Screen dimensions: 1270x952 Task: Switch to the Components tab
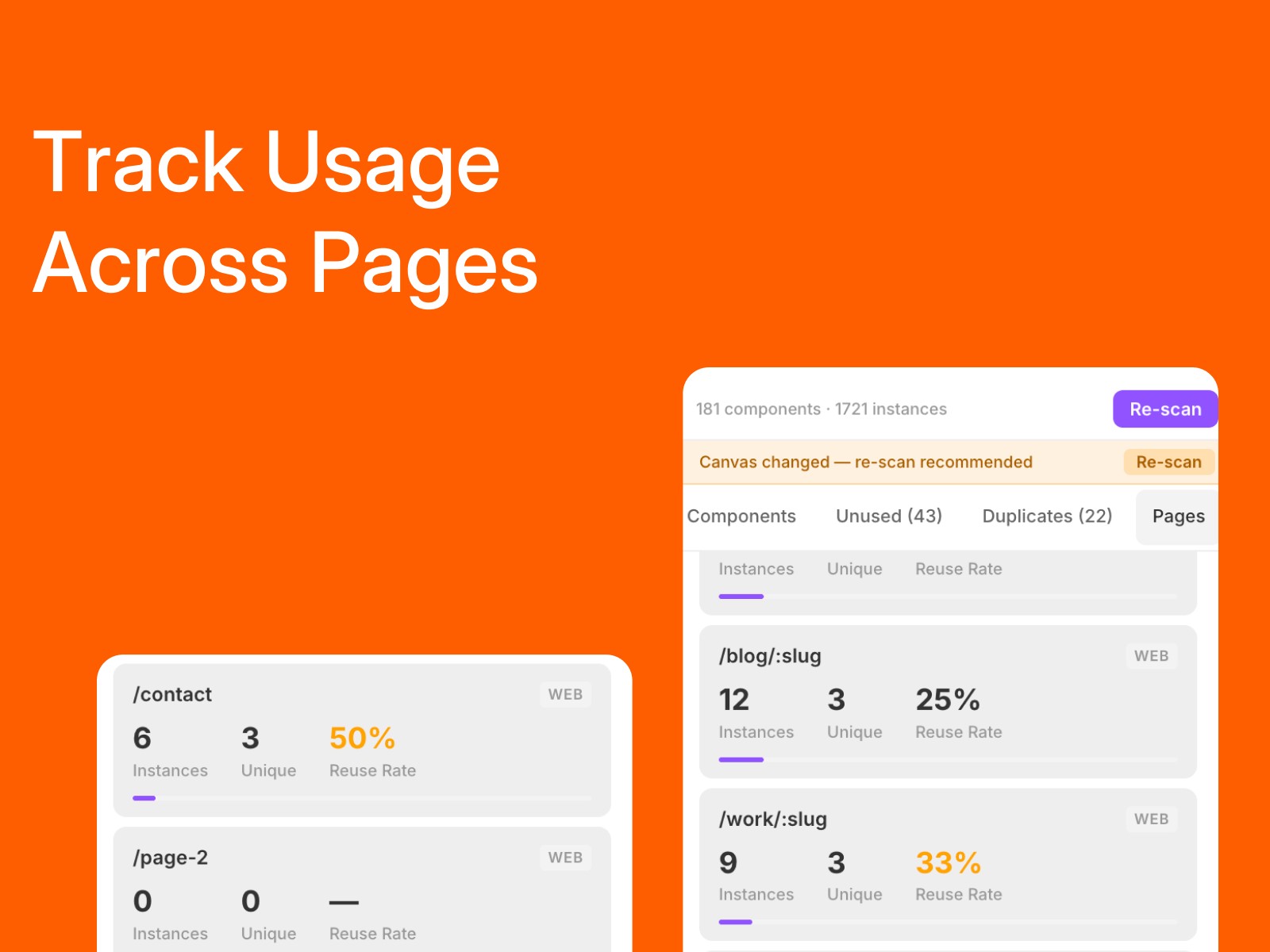742,516
